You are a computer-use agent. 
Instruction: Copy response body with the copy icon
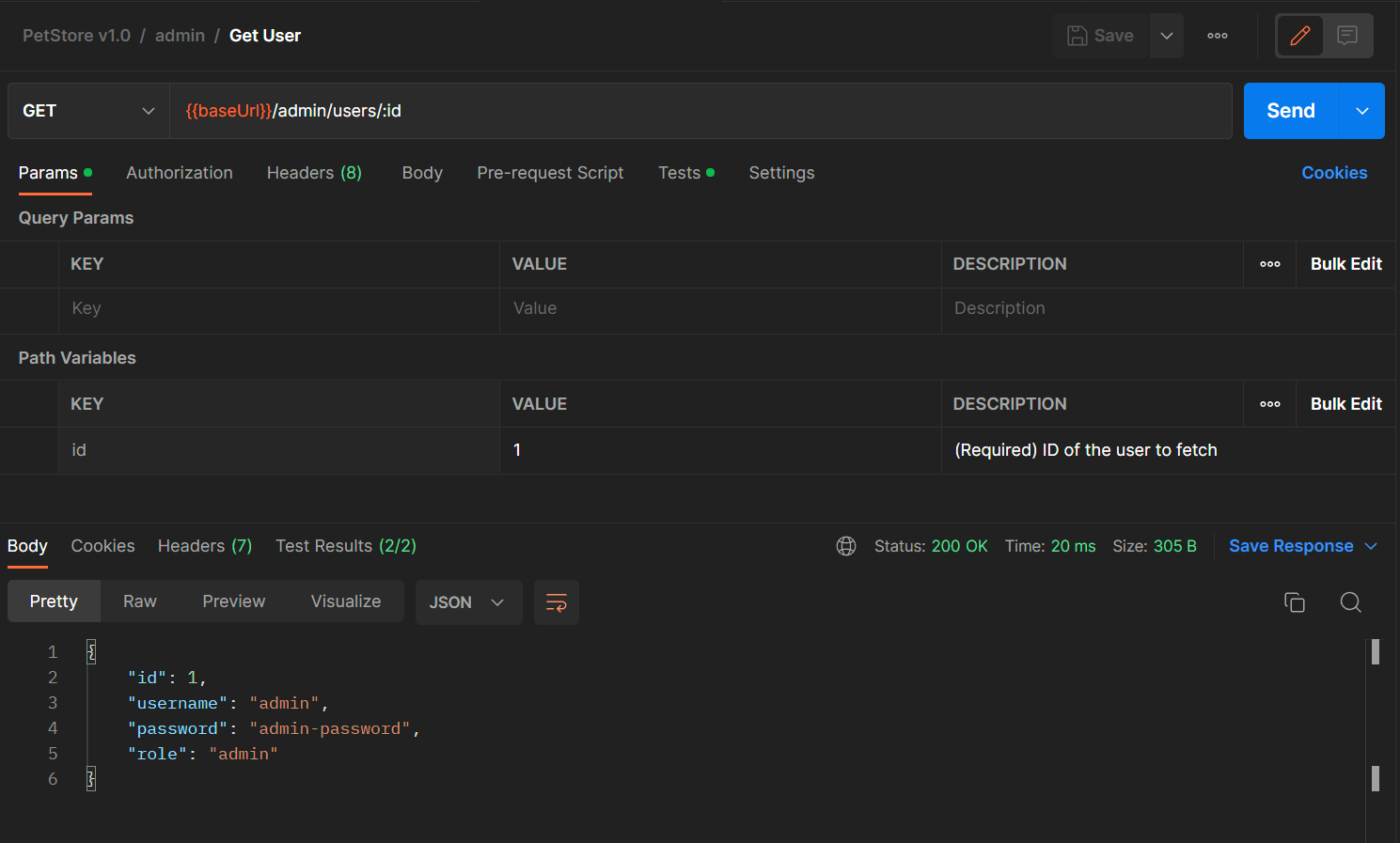coord(1294,602)
